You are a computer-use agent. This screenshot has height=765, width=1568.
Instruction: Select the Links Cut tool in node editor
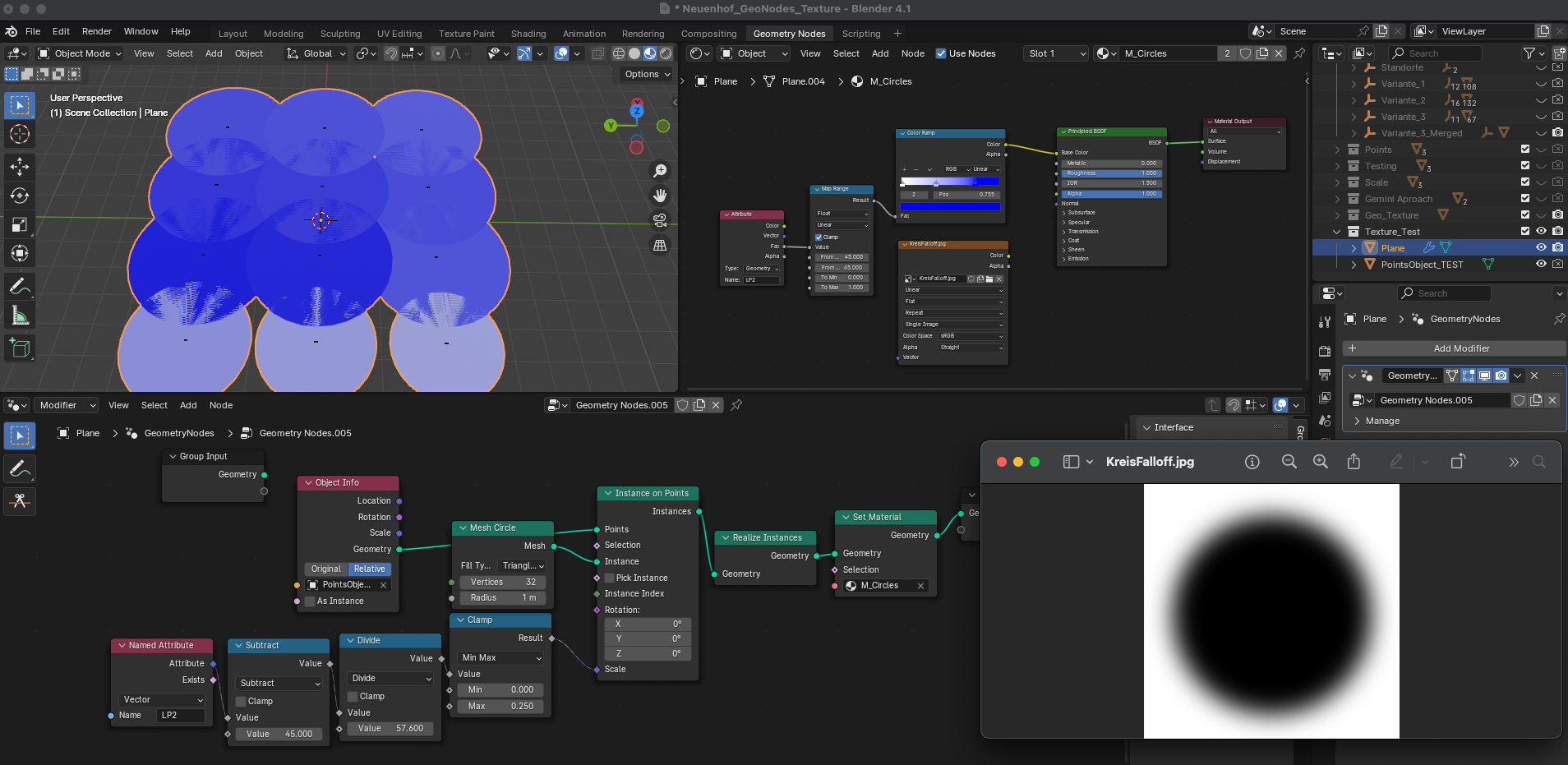pos(20,501)
